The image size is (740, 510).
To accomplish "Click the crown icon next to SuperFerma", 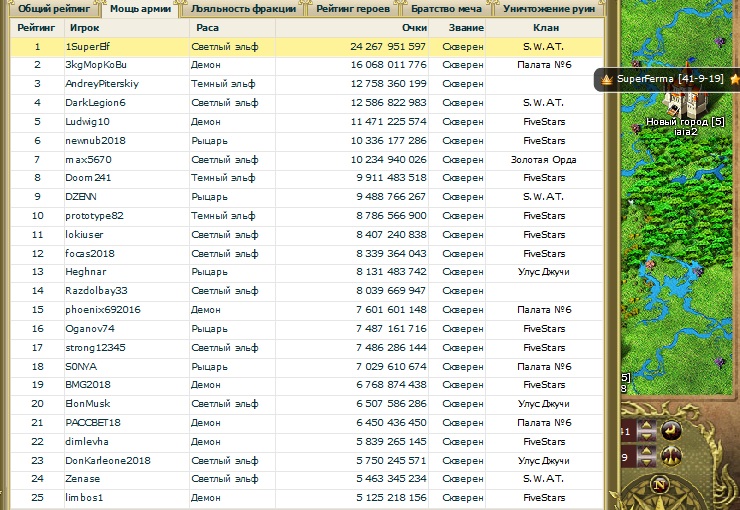I will [606, 78].
